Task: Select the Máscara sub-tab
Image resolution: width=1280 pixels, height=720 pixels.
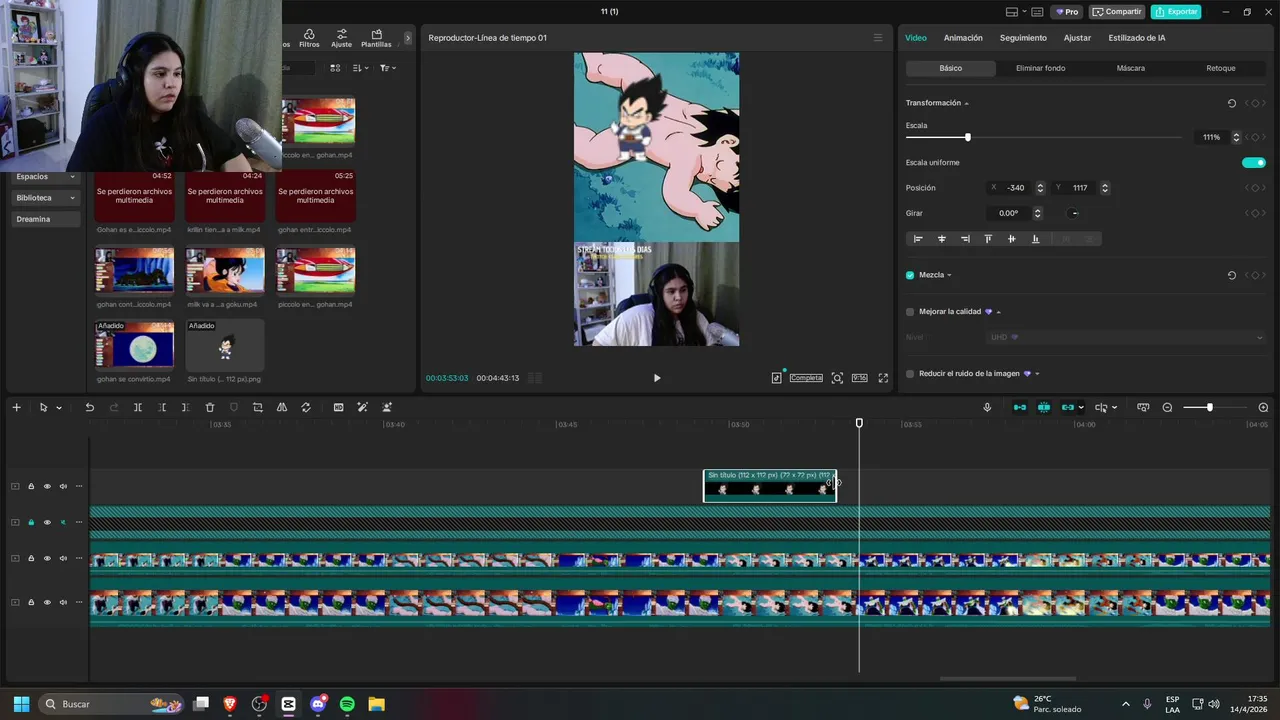Action: click(x=1131, y=68)
